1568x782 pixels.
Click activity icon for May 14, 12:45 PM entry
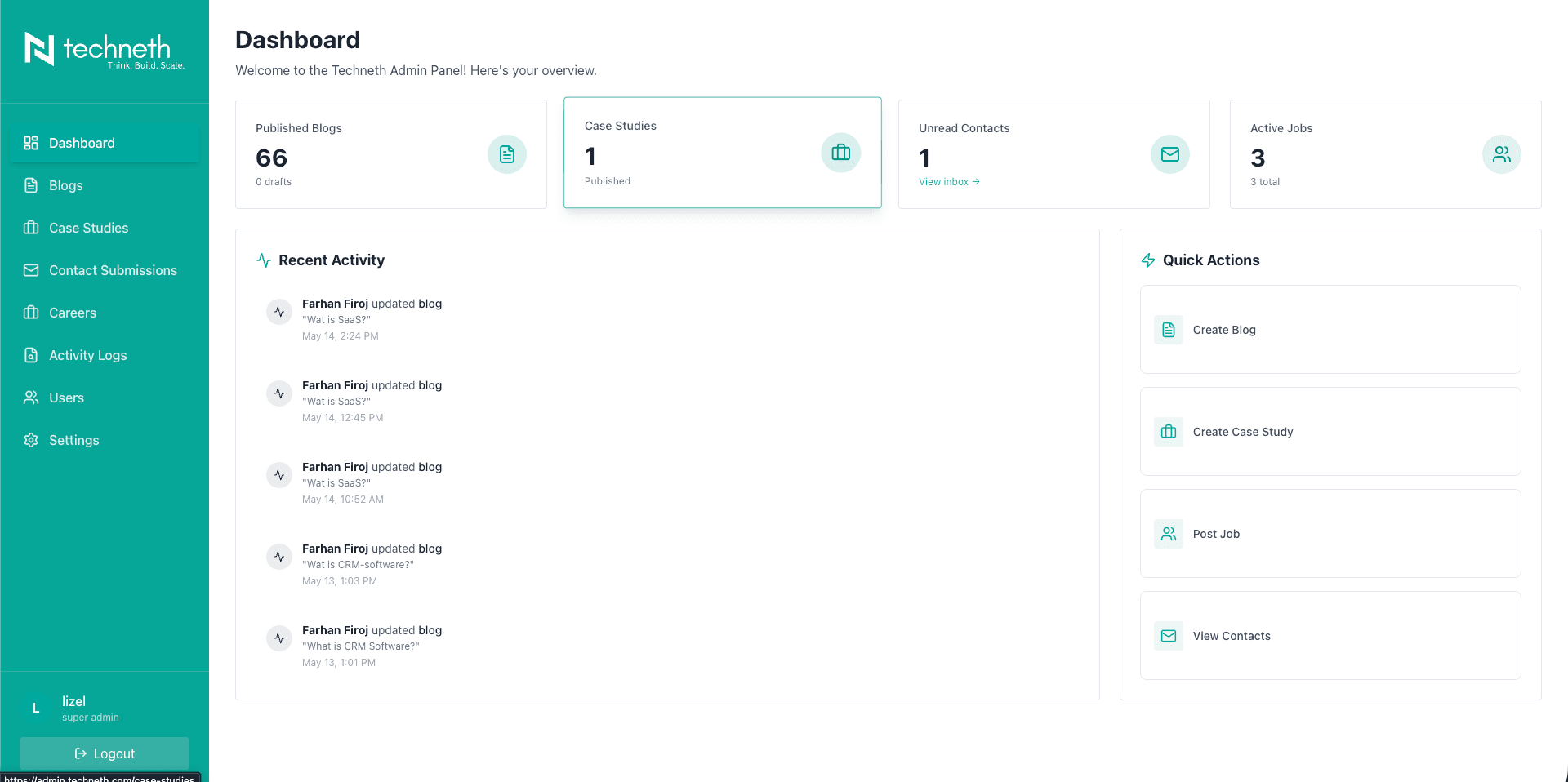279,393
